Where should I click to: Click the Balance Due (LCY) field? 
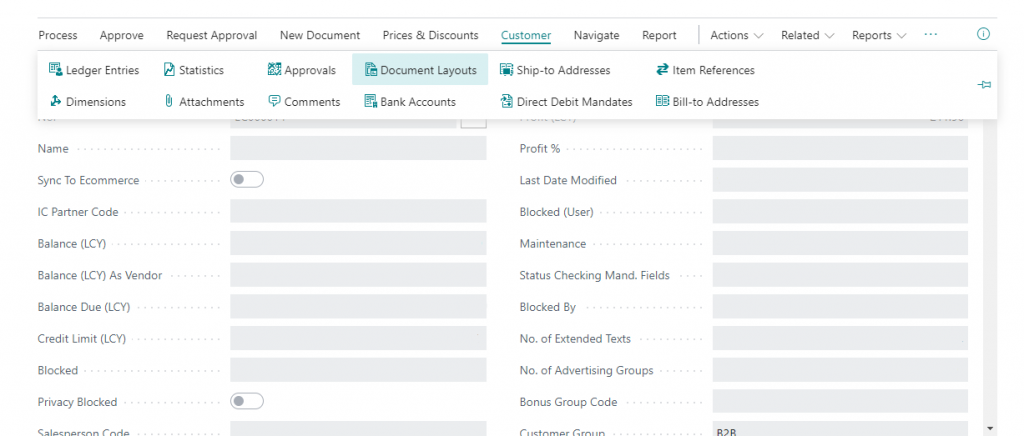(358, 306)
